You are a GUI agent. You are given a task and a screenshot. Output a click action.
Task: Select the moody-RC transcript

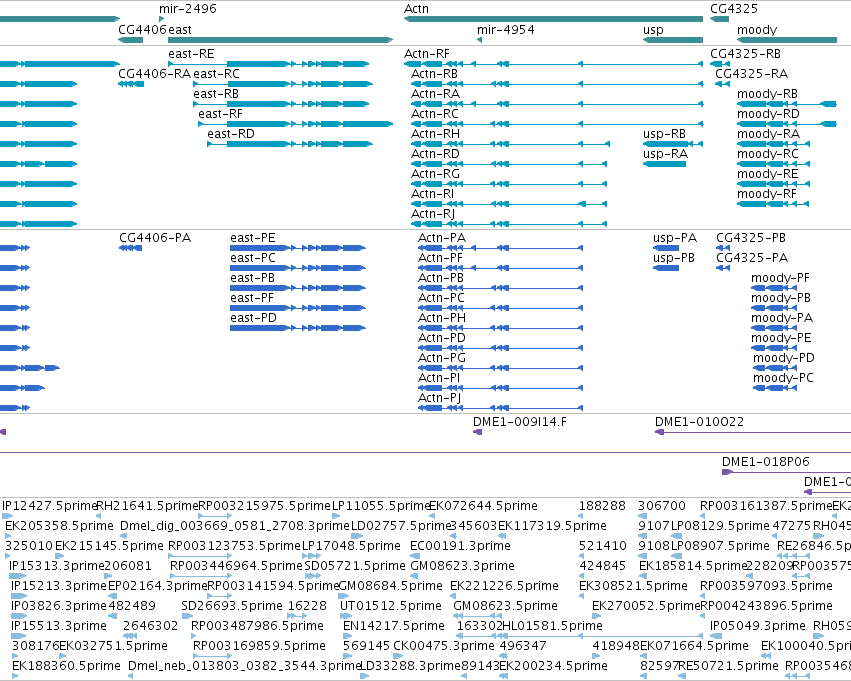click(x=773, y=164)
